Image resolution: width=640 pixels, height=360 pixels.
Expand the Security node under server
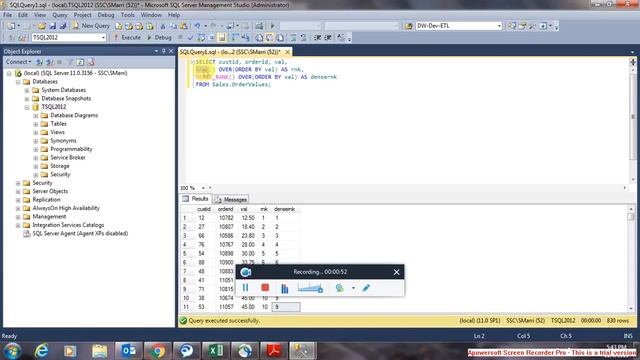click(18, 183)
